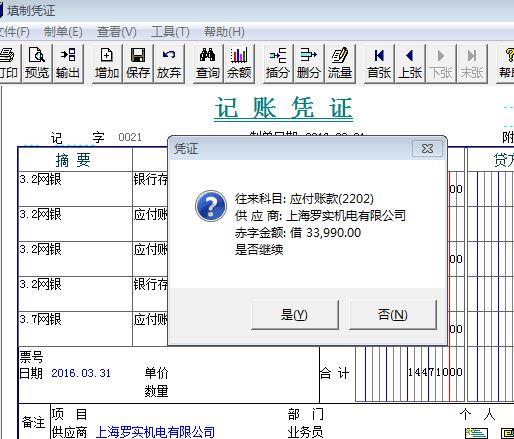Viewport: 514px width, 439px height.
Task: Open the 文件(F) menu
Action: coord(14,32)
